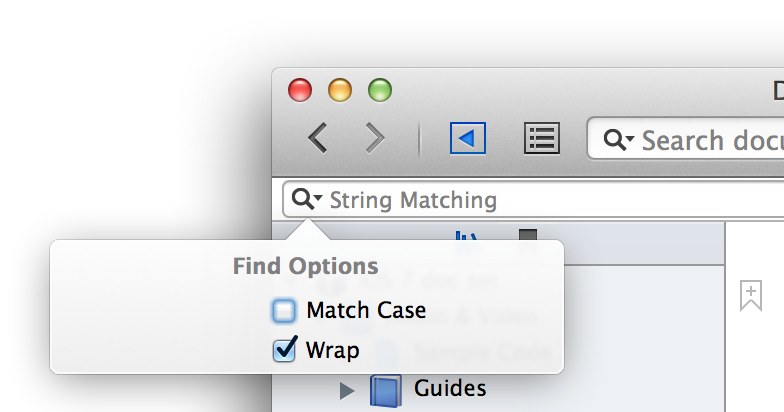Viewport: 784px width, 412px height.
Task: Toggle Match Case via its text label
Action: [366, 310]
